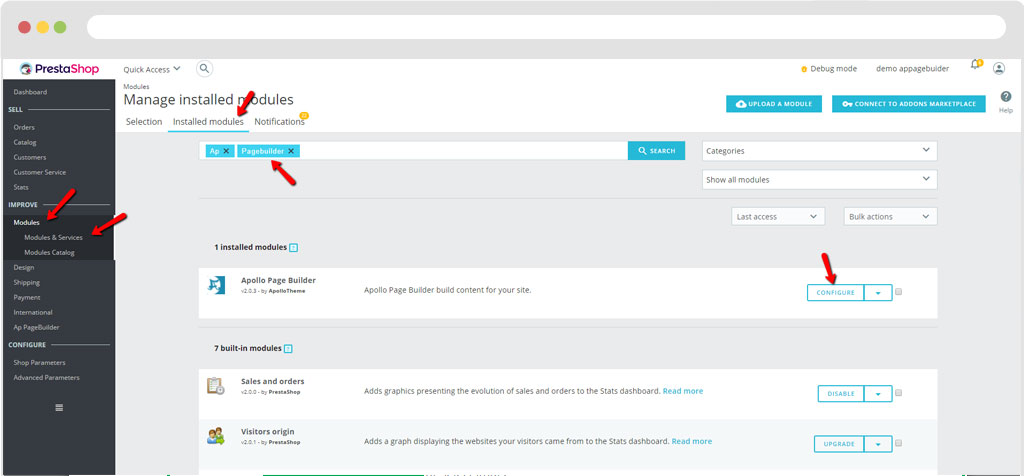Tick the Apollo Page Builder checkbox

click(899, 292)
